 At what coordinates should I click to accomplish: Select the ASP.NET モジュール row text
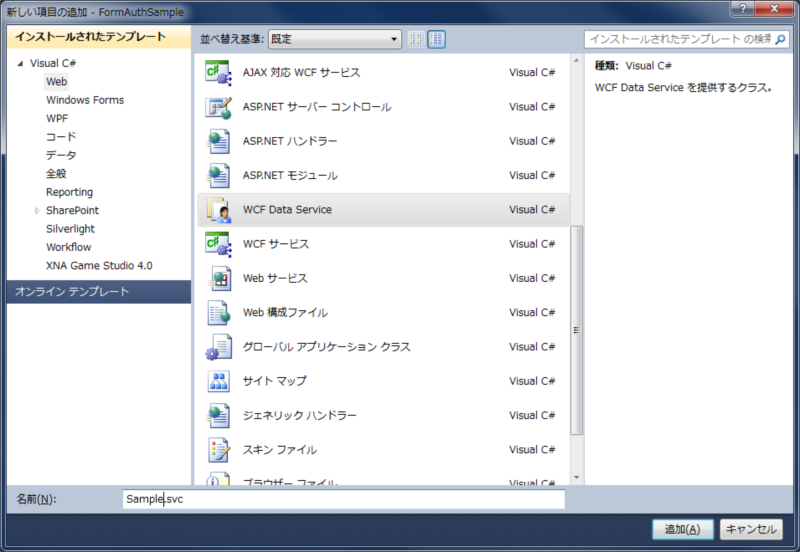[x=290, y=175]
